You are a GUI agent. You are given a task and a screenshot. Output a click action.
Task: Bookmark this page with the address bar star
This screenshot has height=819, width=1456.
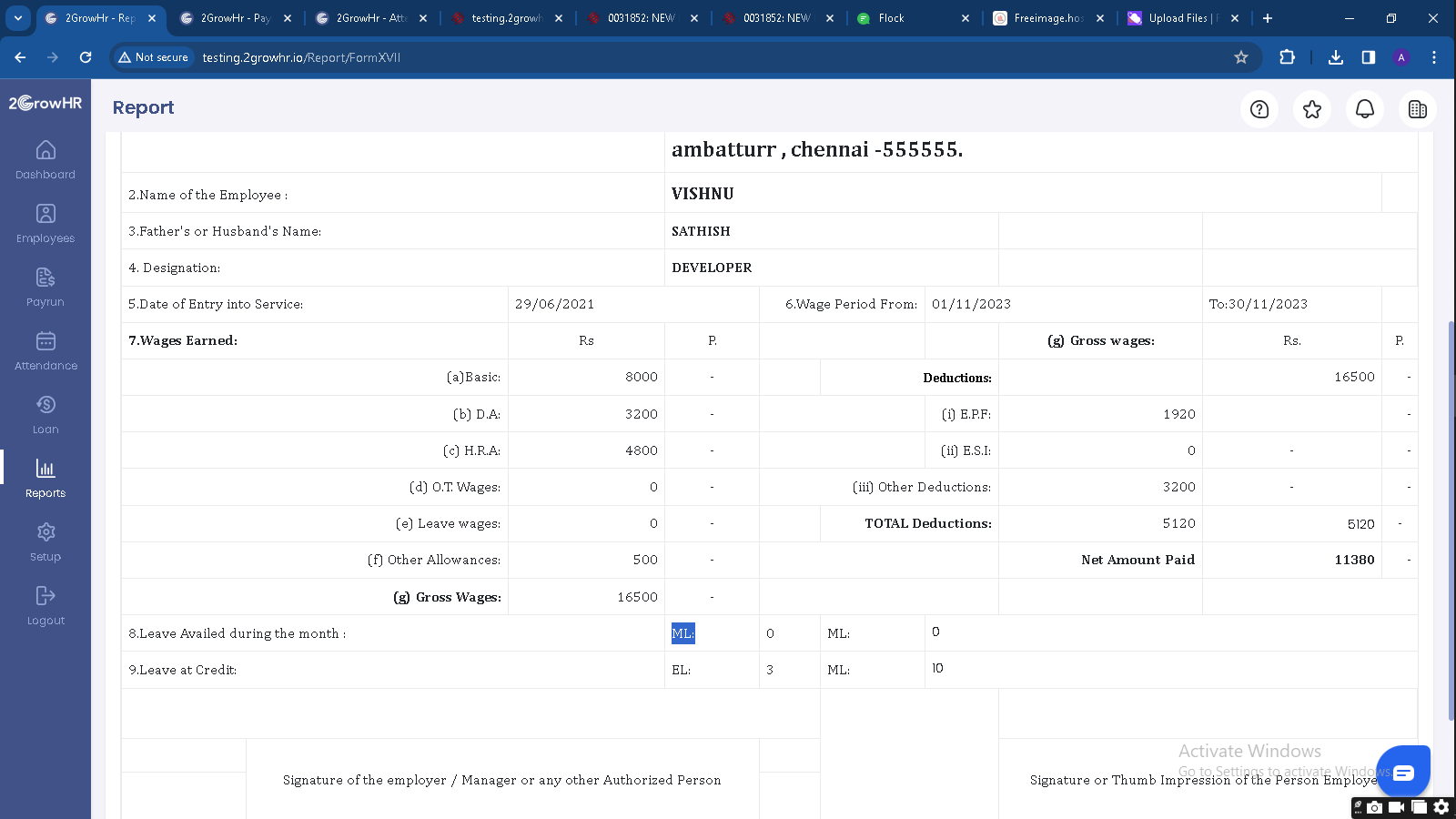coord(1241,57)
